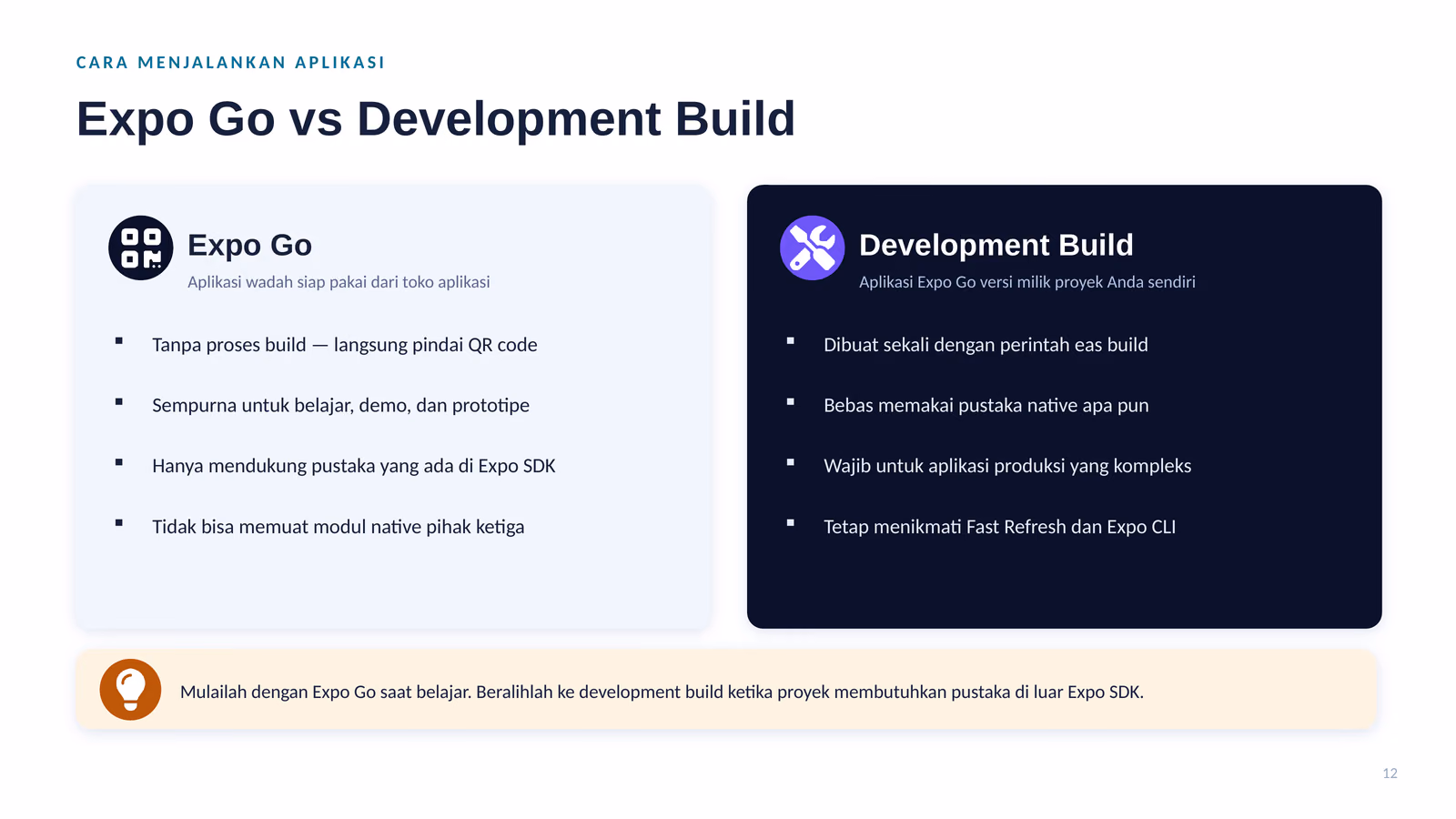This screenshot has width=1456, height=819.
Task: Click bullet "Tetap menikmati Fast Refresh dan Expo CLI"
Action: pos(1000,527)
